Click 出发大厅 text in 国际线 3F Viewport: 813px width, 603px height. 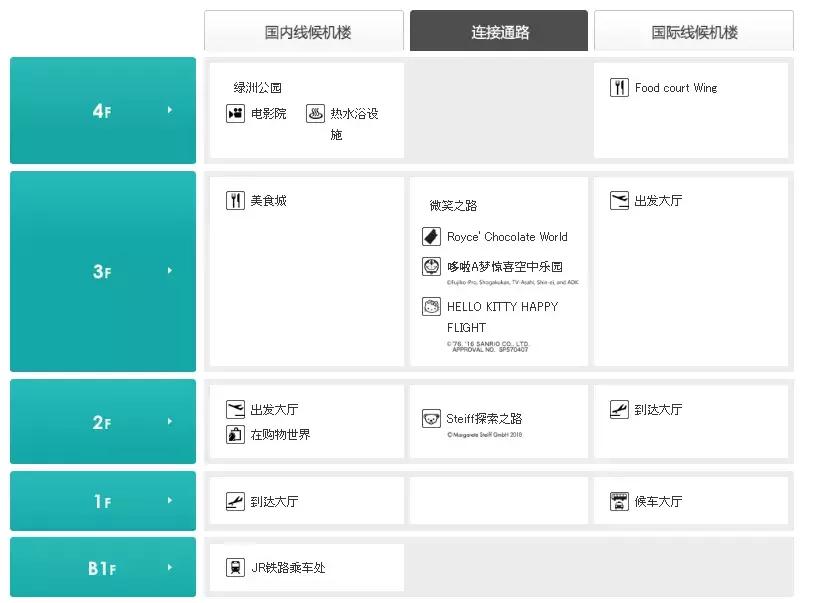tap(658, 200)
